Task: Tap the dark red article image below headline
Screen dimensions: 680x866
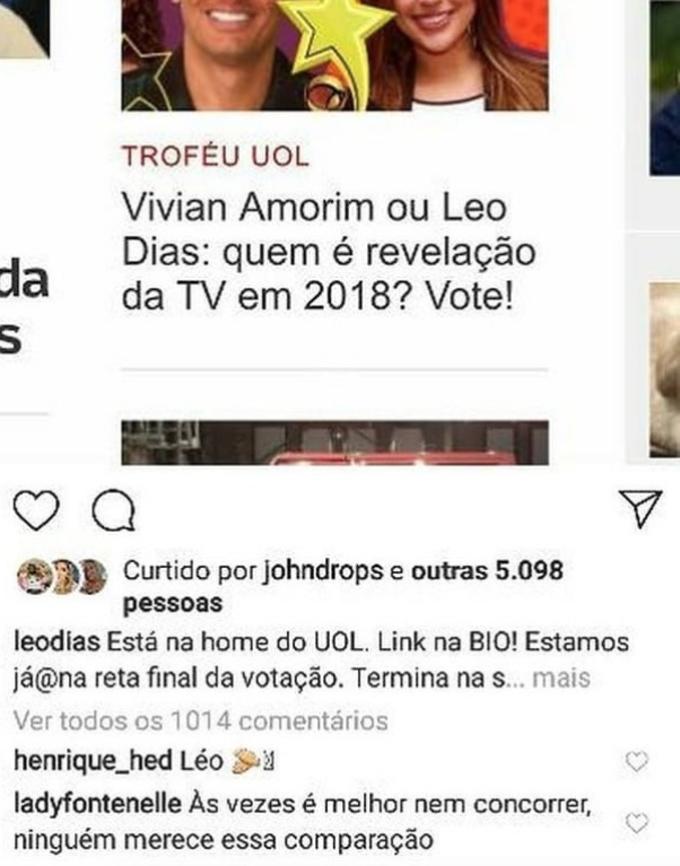Action: click(x=335, y=442)
